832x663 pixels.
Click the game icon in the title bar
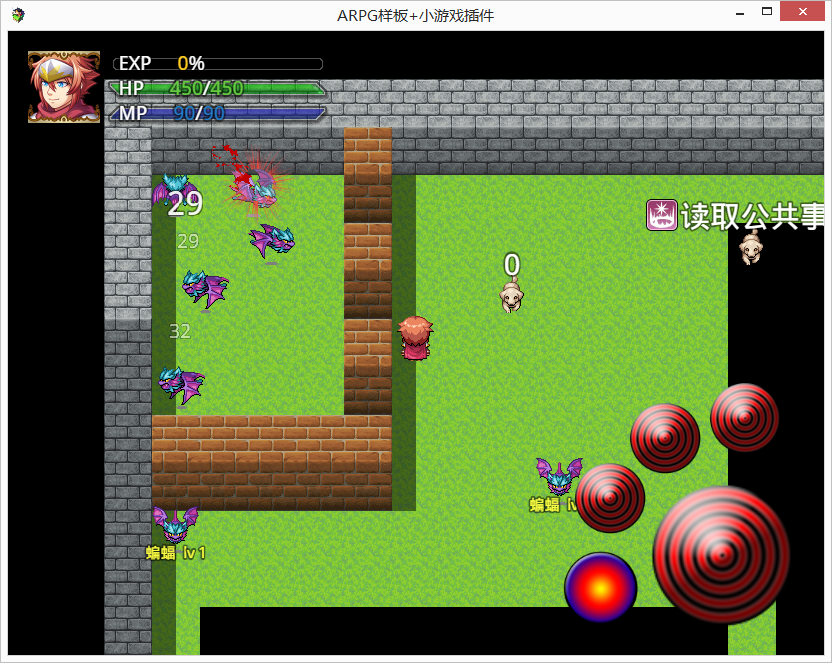click(x=19, y=15)
